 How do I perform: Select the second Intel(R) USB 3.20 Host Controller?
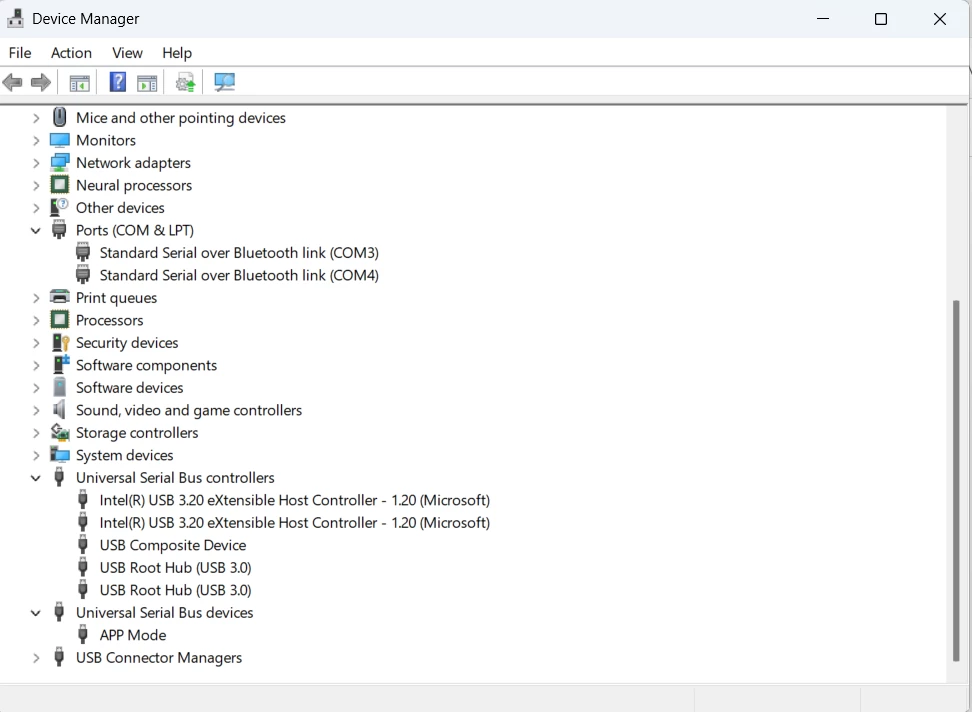point(294,522)
